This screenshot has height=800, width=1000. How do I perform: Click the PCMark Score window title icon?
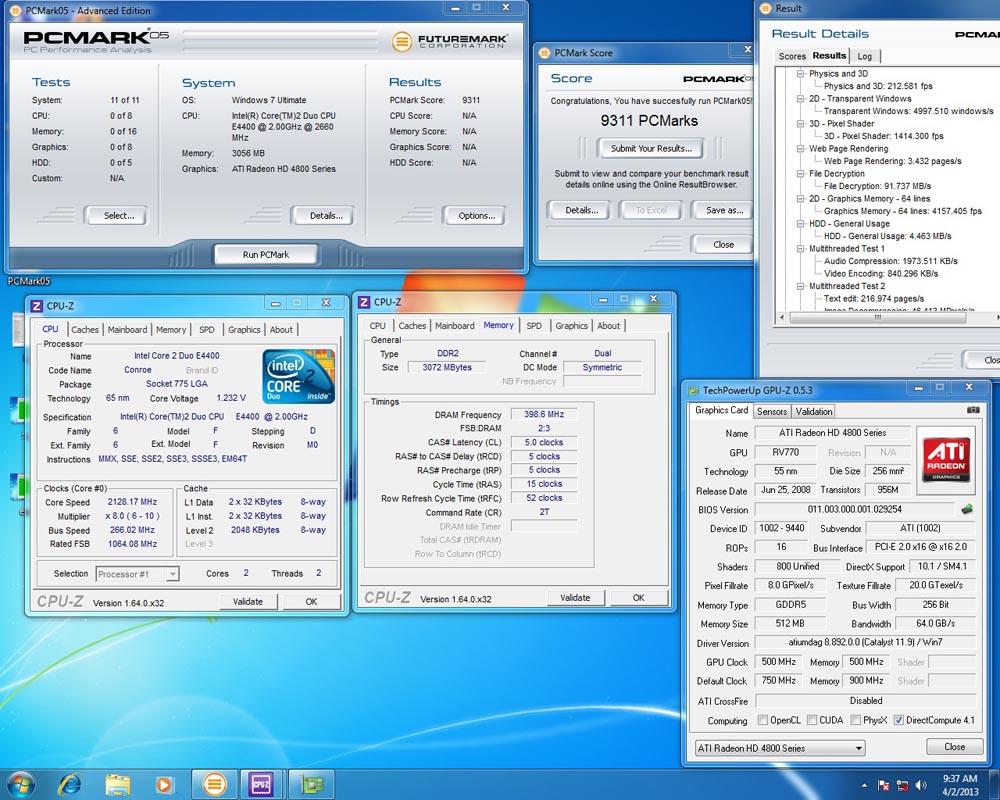pos(545,53)
